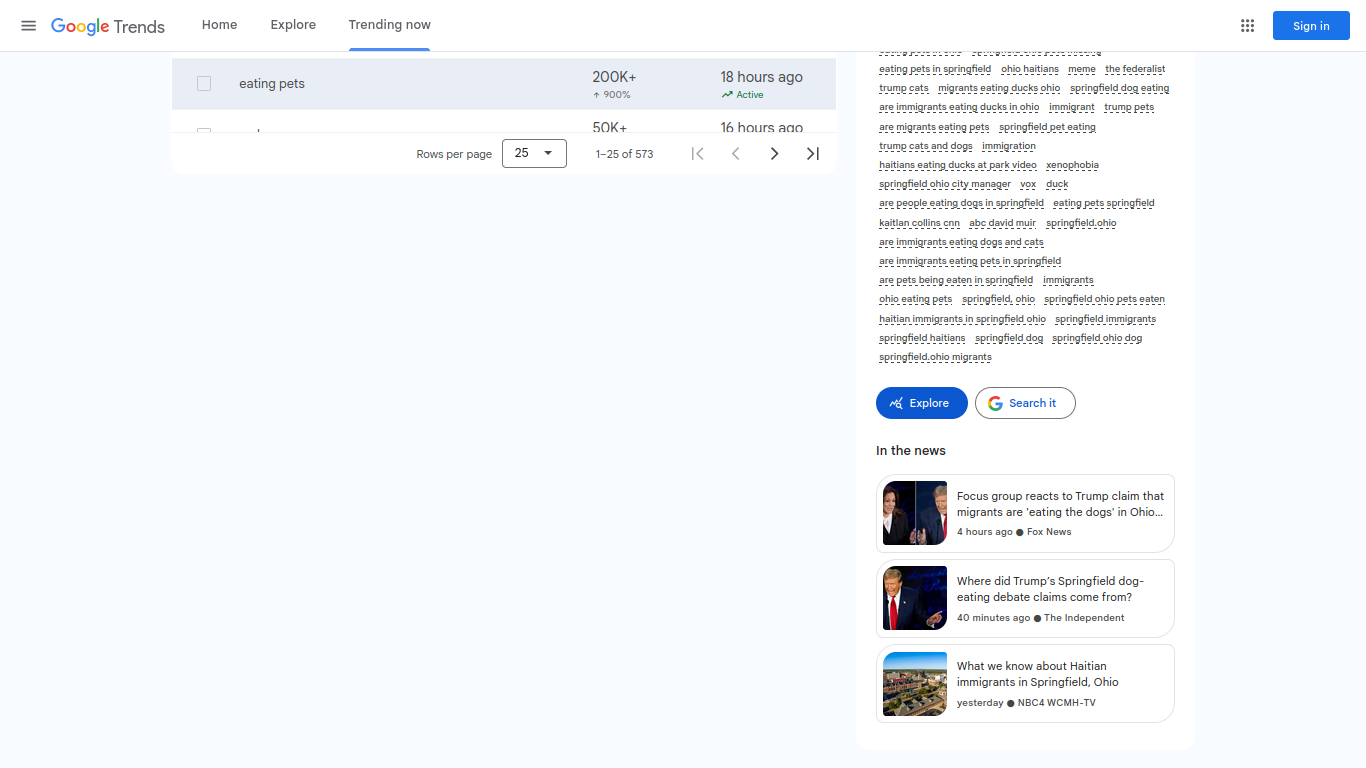The image size is (1366, 768).
Task: Click the 'eating pets in springfield' query tag
Action: (x=935, y=69)
